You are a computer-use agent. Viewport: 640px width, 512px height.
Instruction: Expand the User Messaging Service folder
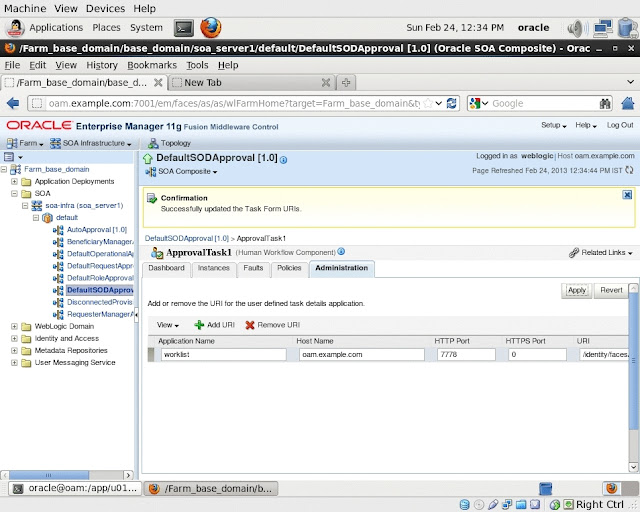[14, 363]
